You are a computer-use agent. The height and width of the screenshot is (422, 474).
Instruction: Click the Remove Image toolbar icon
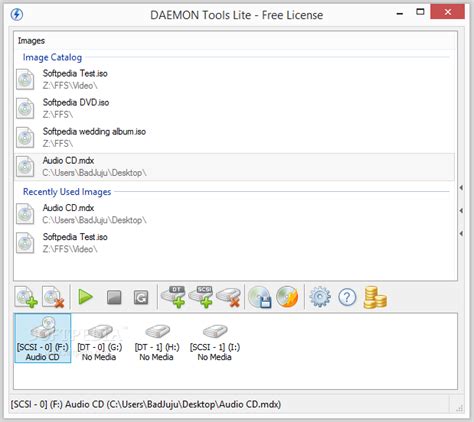pos(53,297)
